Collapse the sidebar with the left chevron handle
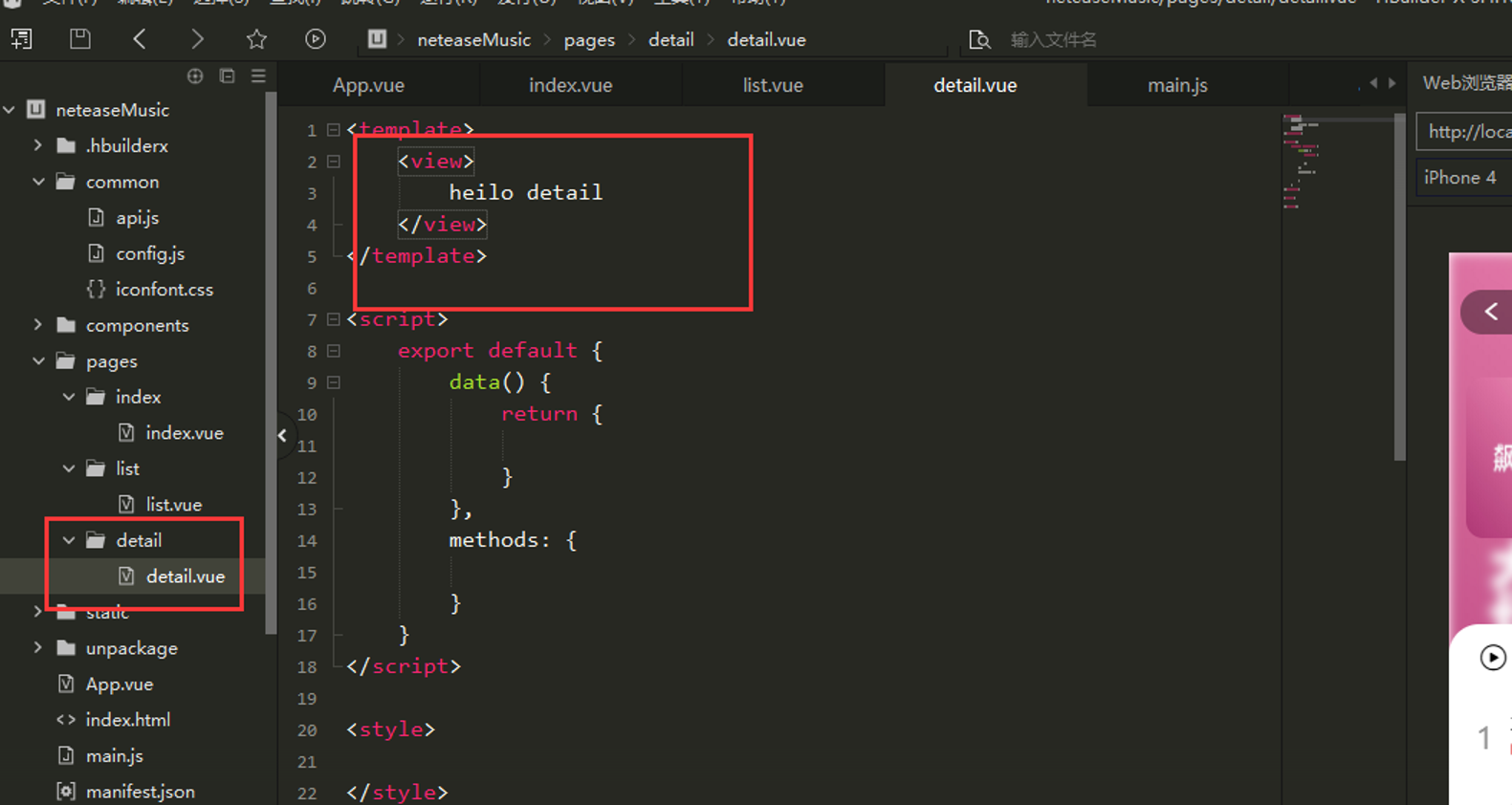Image resolution: width=1512 pixels, height=805 pixels. point(282,436)
